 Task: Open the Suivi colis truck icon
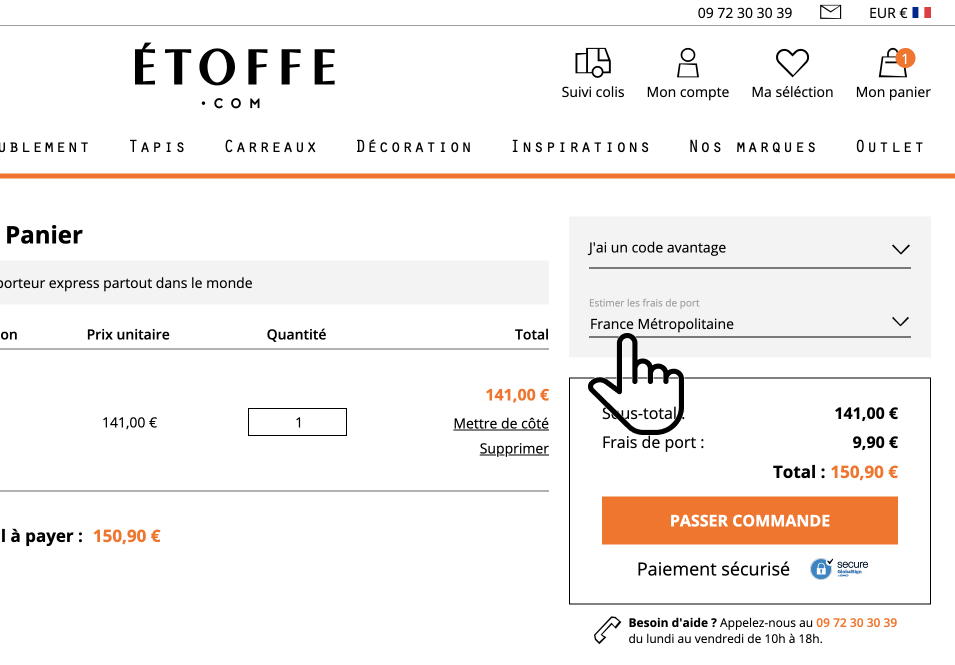[x=593, y=63]
